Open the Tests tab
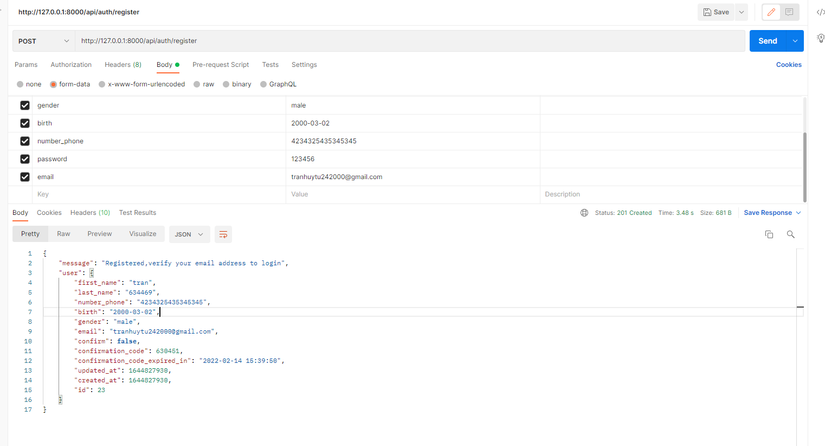825x446 pixels. [270, 65]
